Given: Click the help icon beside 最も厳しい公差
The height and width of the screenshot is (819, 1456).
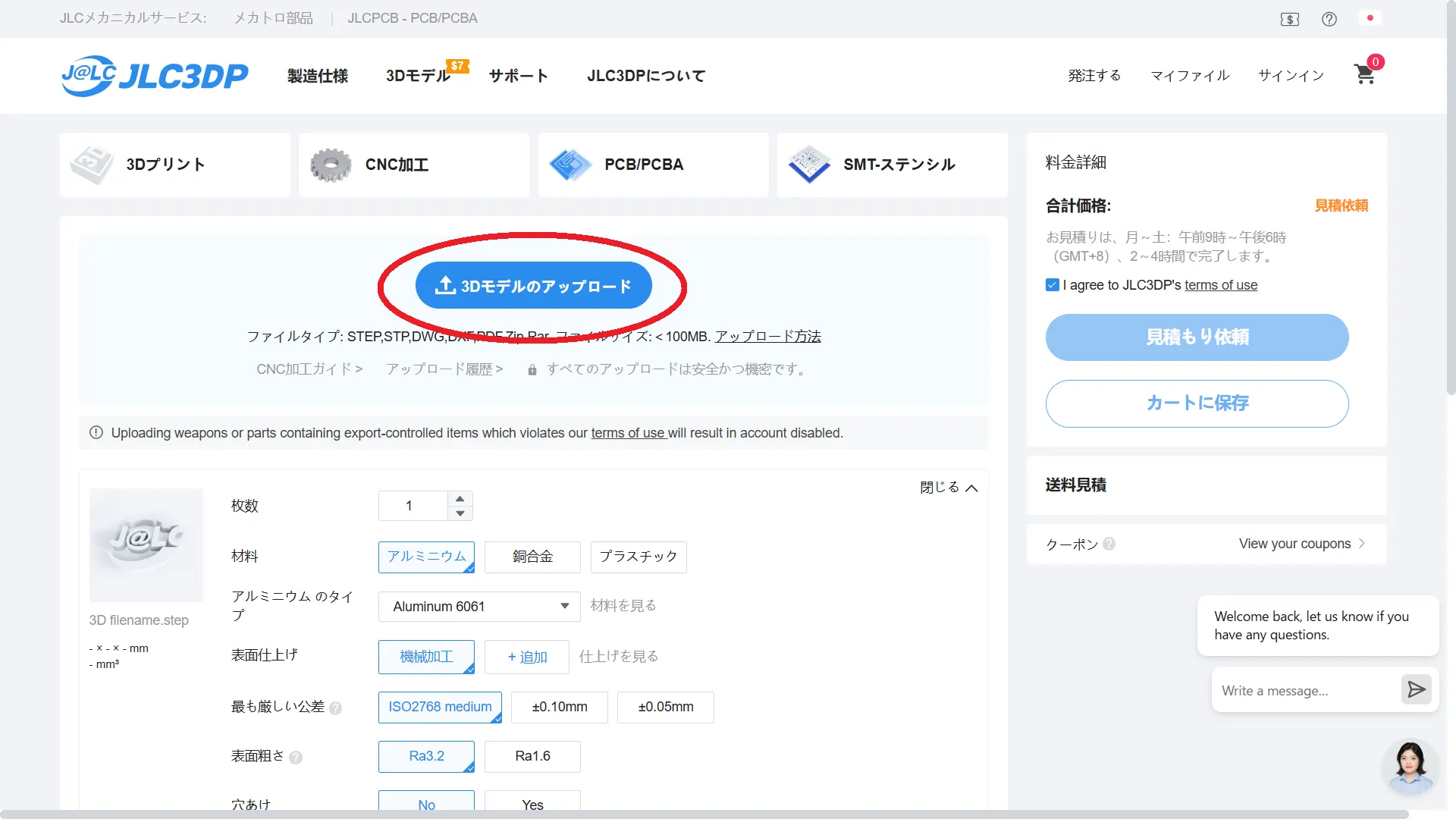Looking at the screenshot, I should point(336,708).
